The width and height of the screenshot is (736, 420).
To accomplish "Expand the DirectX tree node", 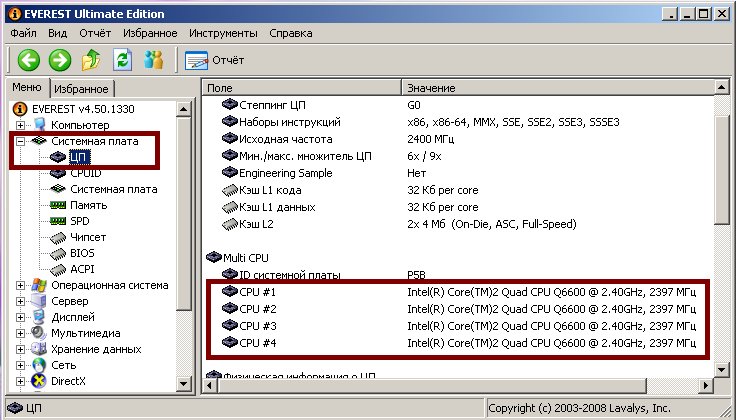I will [20, 381].
